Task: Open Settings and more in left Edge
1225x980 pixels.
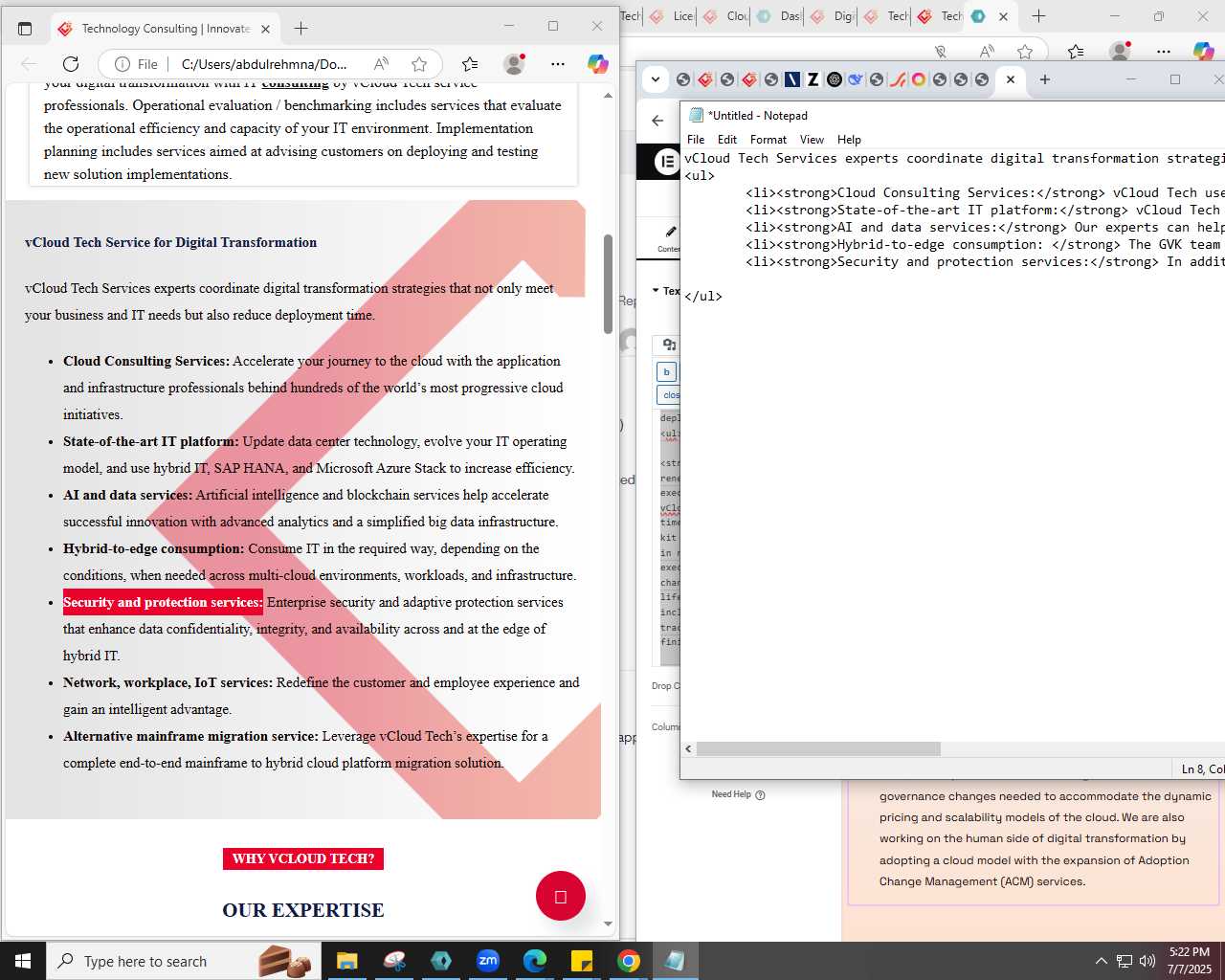Action: click(x=558, y=64)
